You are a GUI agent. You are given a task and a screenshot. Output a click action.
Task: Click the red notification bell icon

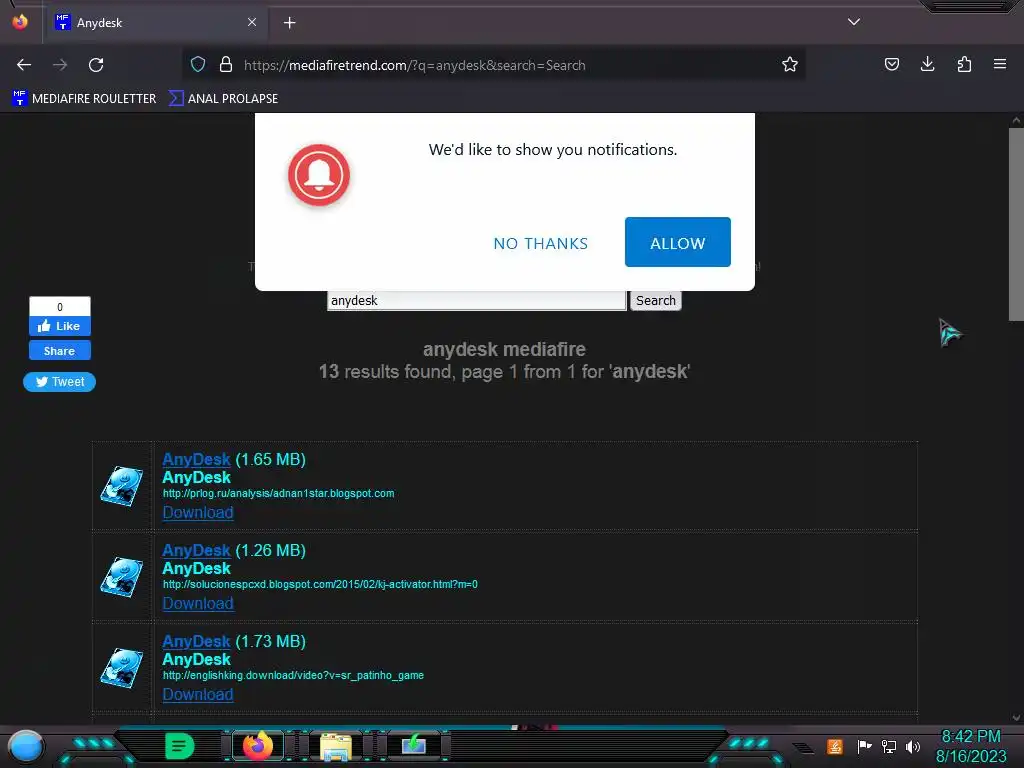point(319,175)
